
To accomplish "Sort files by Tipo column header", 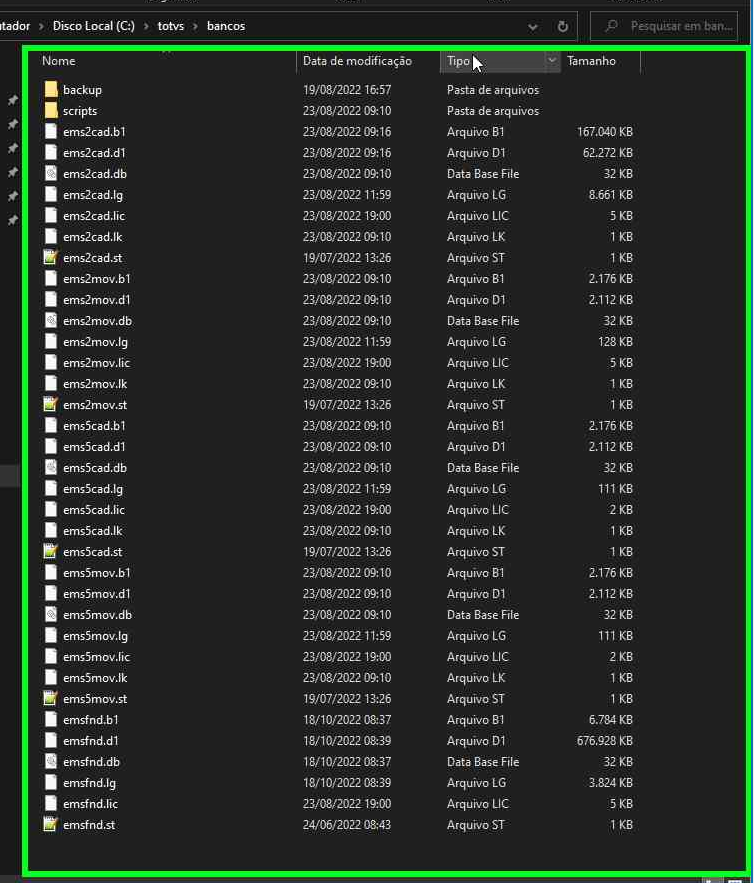I will (x=458, y=61).
